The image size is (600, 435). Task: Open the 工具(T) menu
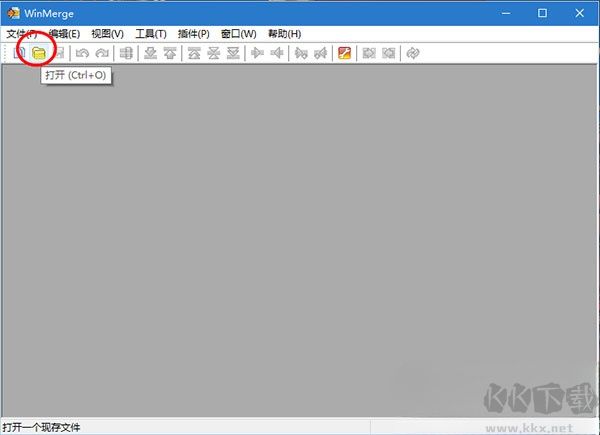pyautogui.click(x=151, y=34)
